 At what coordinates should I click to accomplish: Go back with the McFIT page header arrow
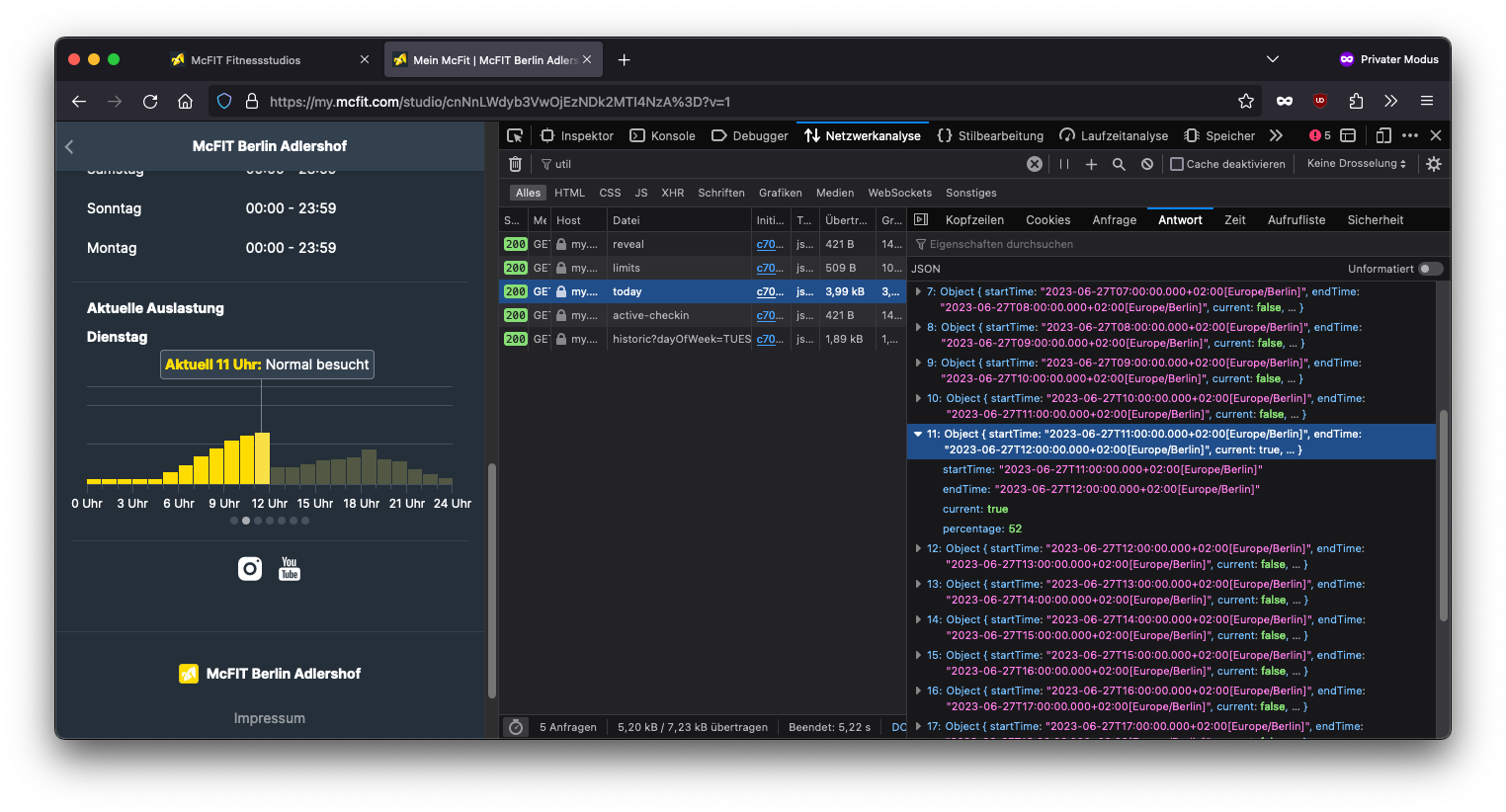[69, 146]
